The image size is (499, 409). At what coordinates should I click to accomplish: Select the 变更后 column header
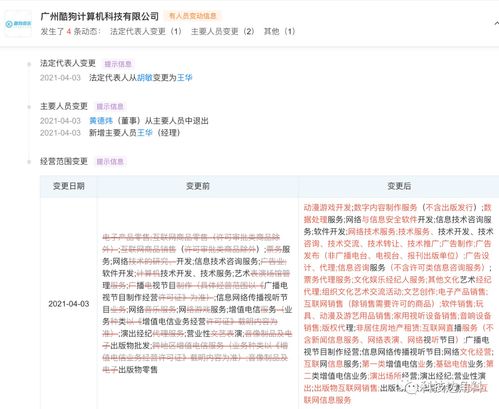coord(399,186)
